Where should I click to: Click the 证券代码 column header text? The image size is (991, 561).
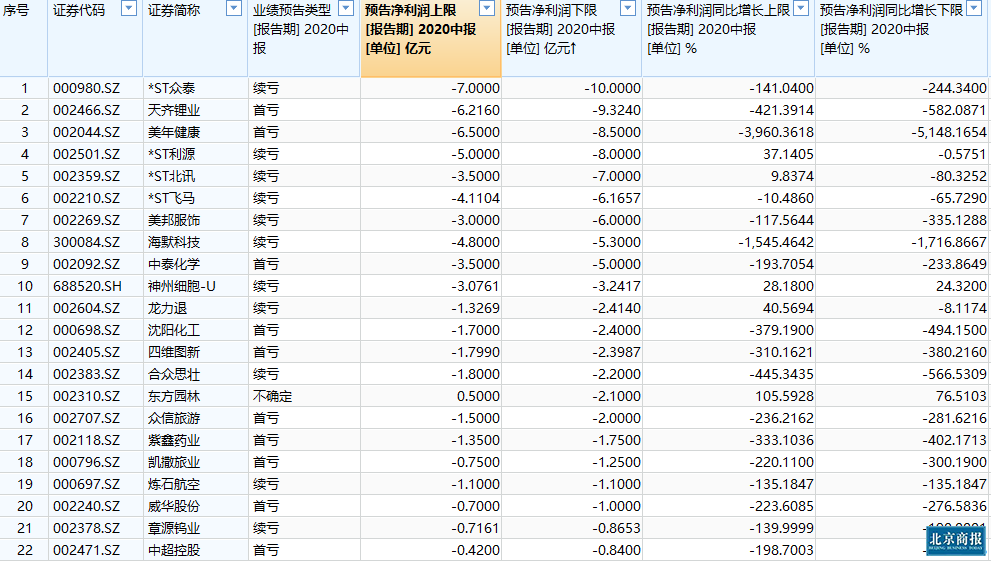tap(79, 10)
